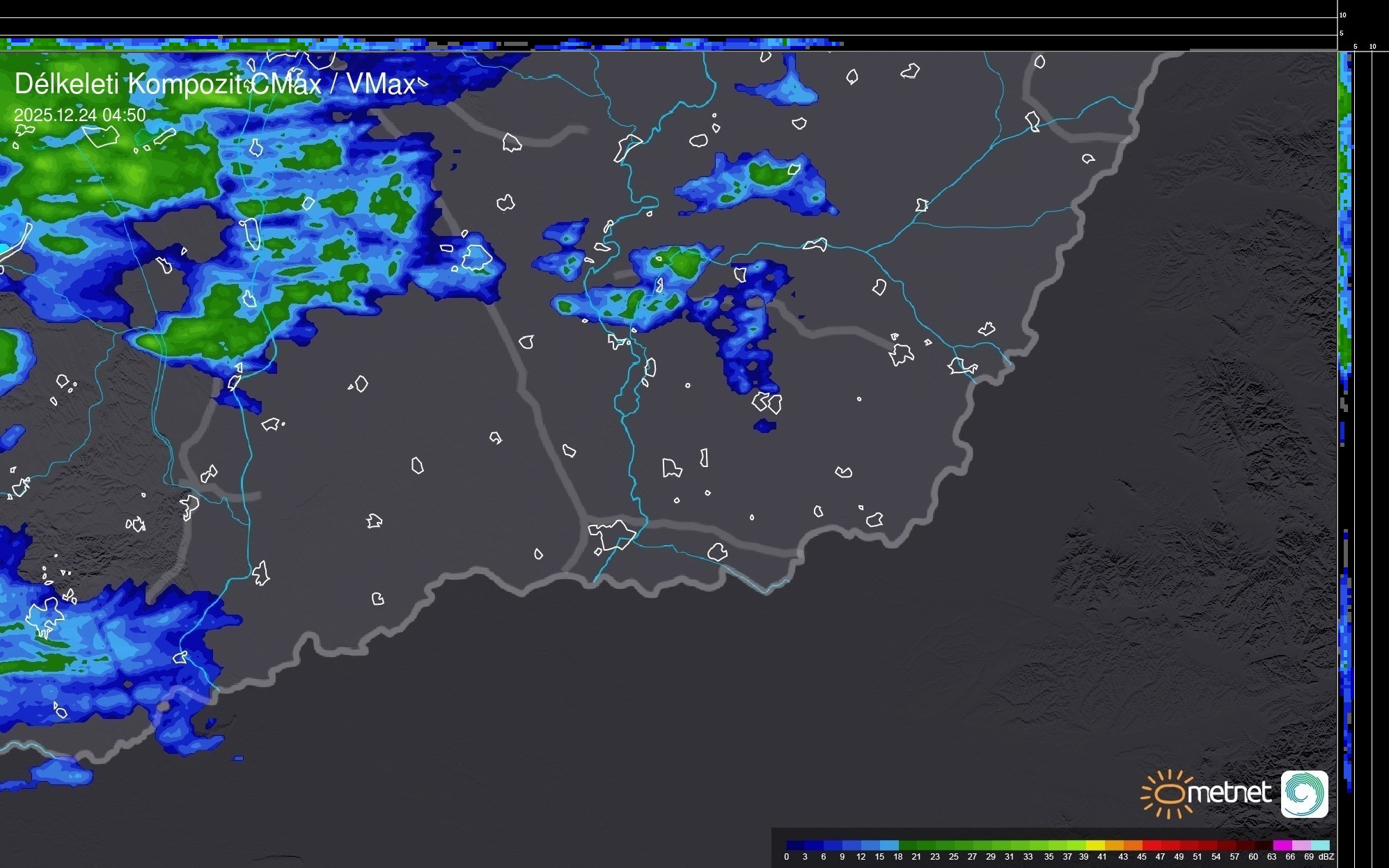The image size is (1389, 868).
Task: Click the '5' height label below the 10
Action: point(1342,33)
